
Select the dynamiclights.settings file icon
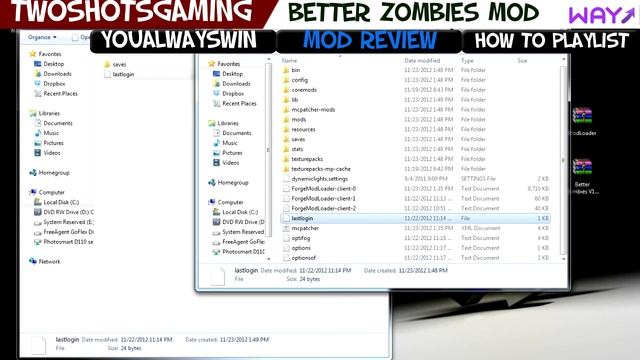pos(286,179)
